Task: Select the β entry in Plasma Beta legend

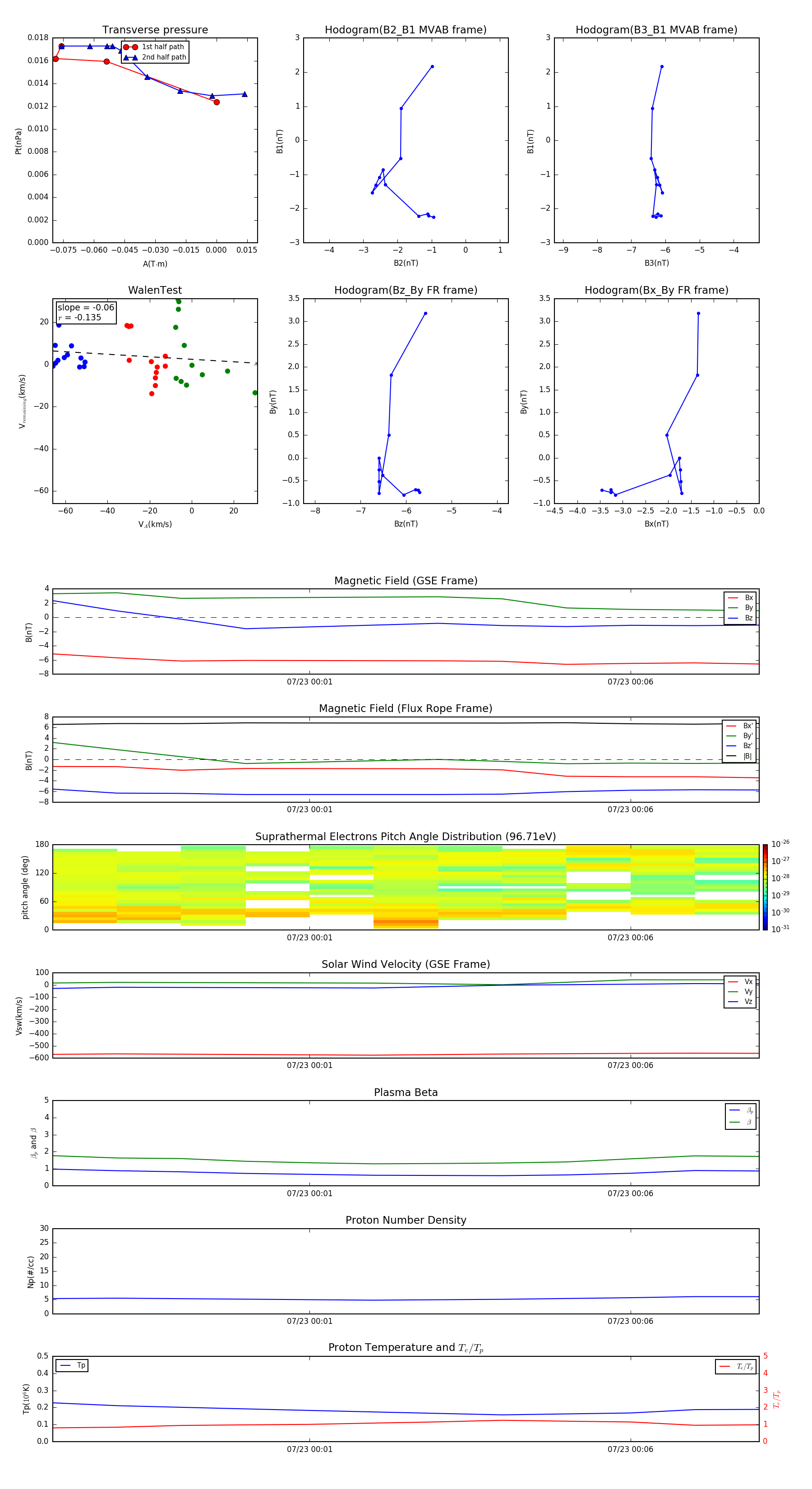Action: [x=741, y=1122]
